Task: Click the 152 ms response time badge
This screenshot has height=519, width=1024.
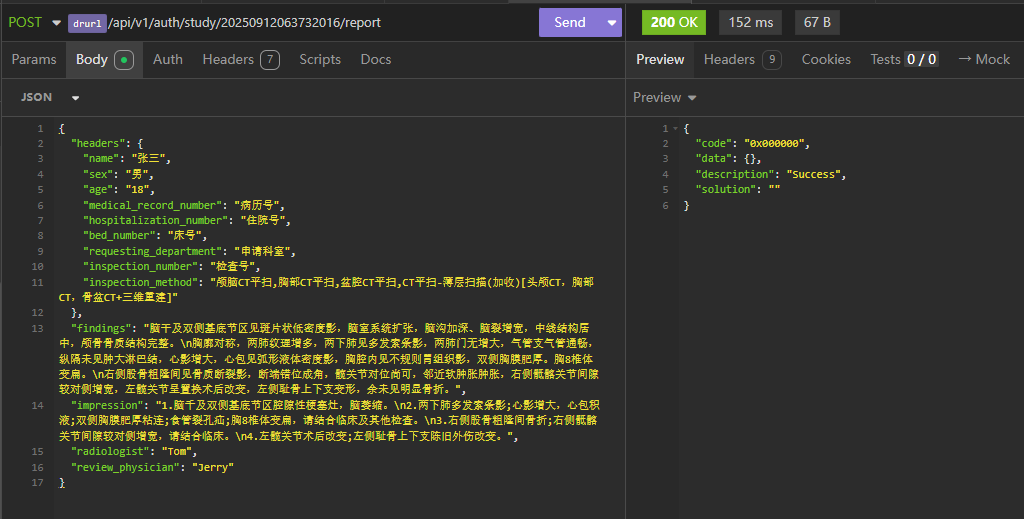Action: pos(750,22)
